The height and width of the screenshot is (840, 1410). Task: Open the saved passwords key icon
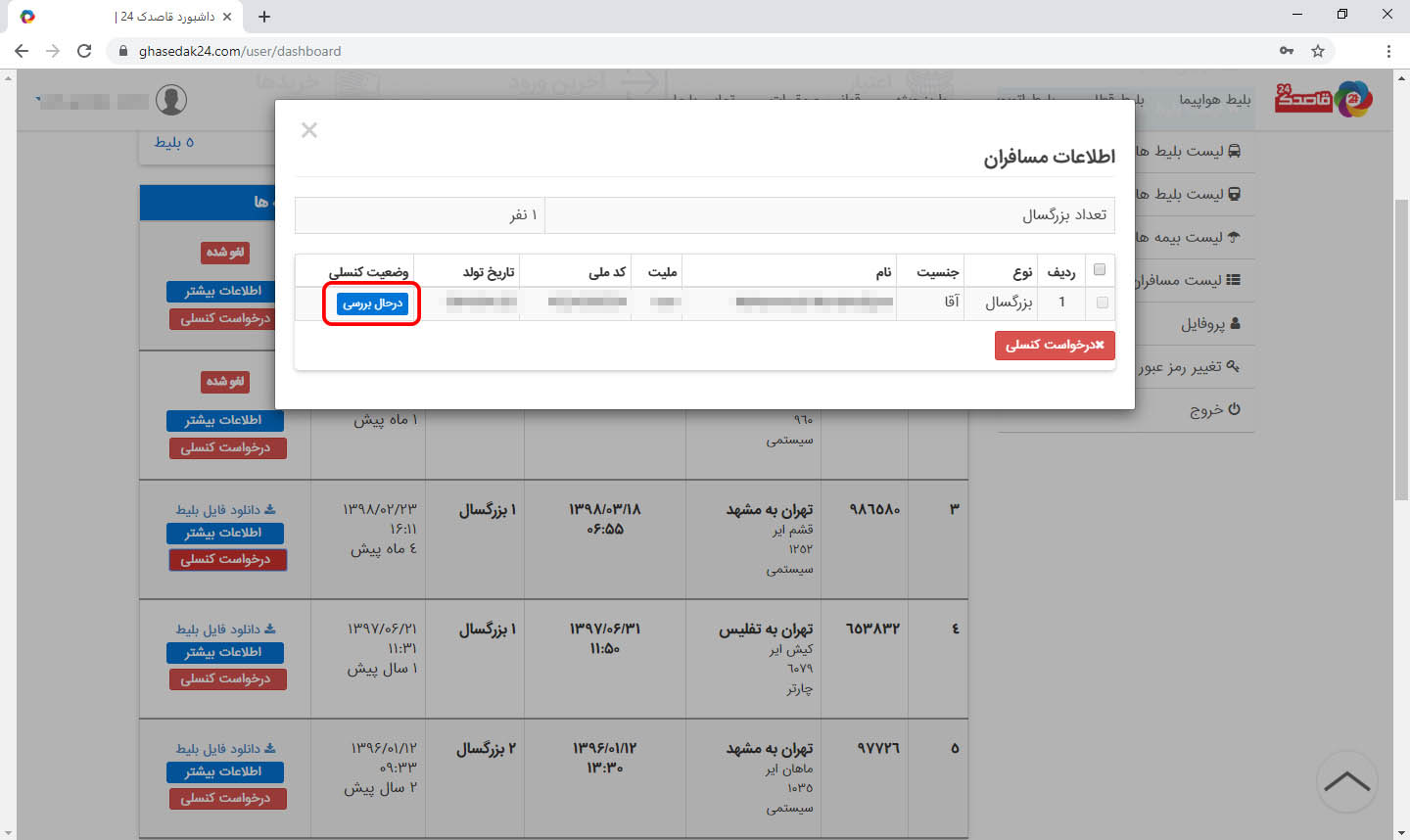[1287, 51]
